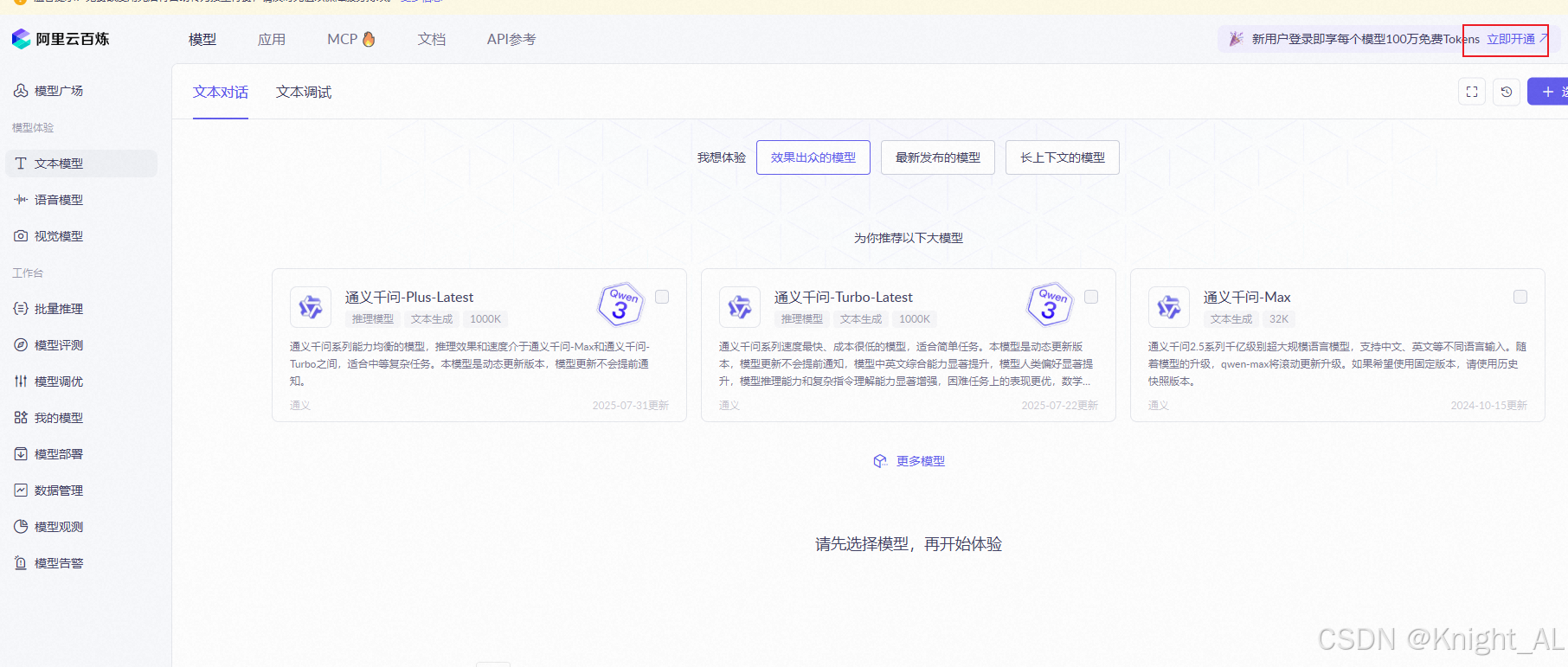Click the 立即开通 link
1568x667 pixels.
pyautogui.click(x=1511, y=39)
